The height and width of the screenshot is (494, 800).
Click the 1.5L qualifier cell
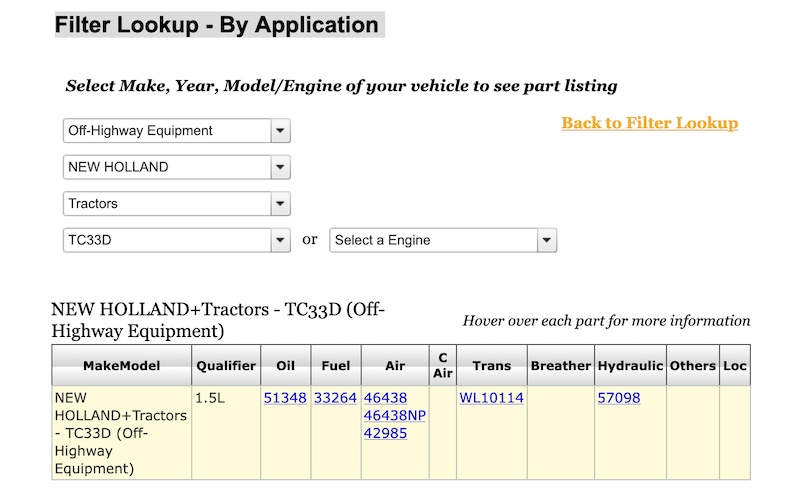[210, 398]
